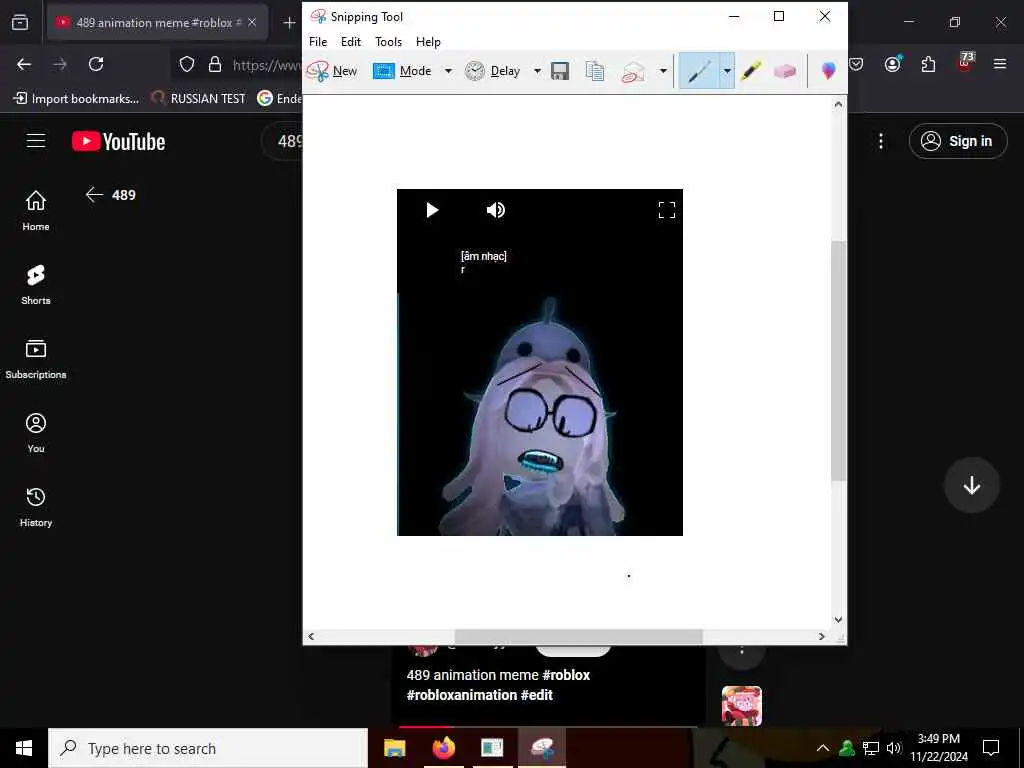
Task: Click scroll left arrow in Snipping Tool
Action: point(311,636)
